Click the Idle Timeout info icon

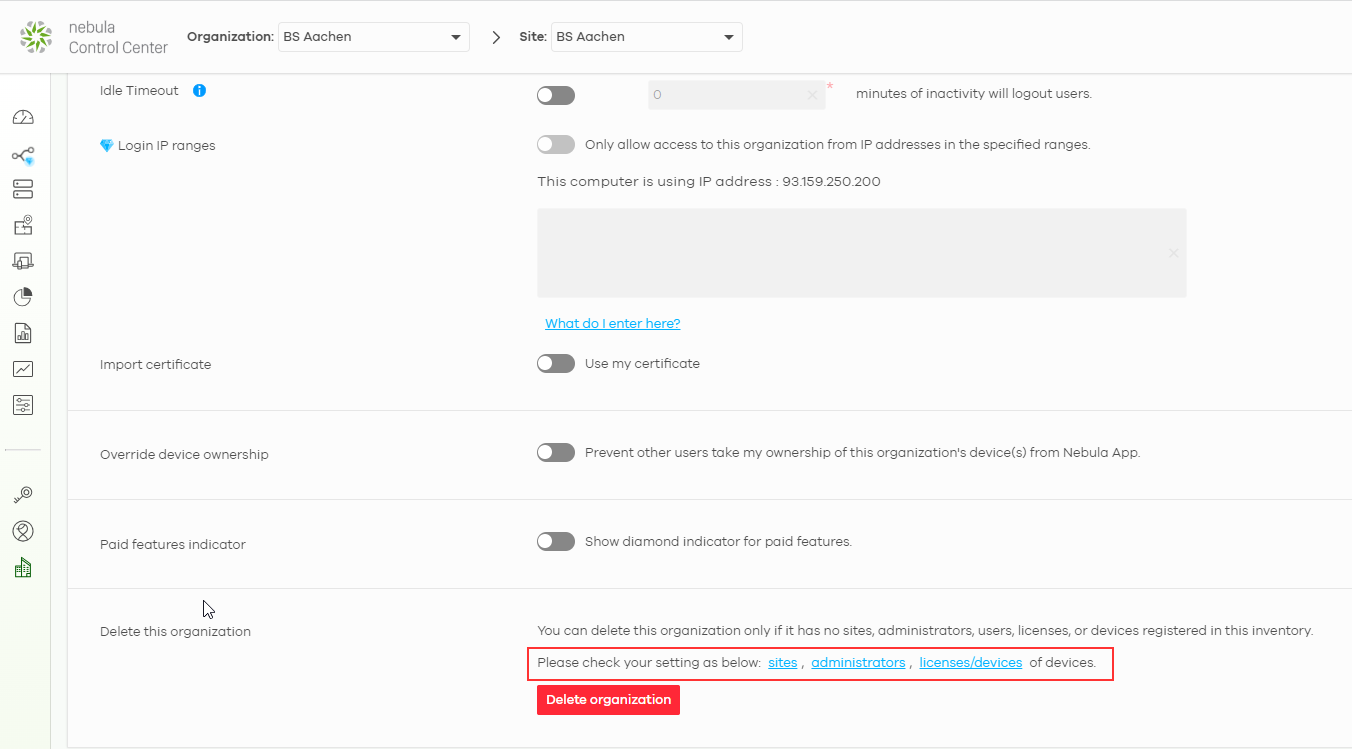coord(199,90)
